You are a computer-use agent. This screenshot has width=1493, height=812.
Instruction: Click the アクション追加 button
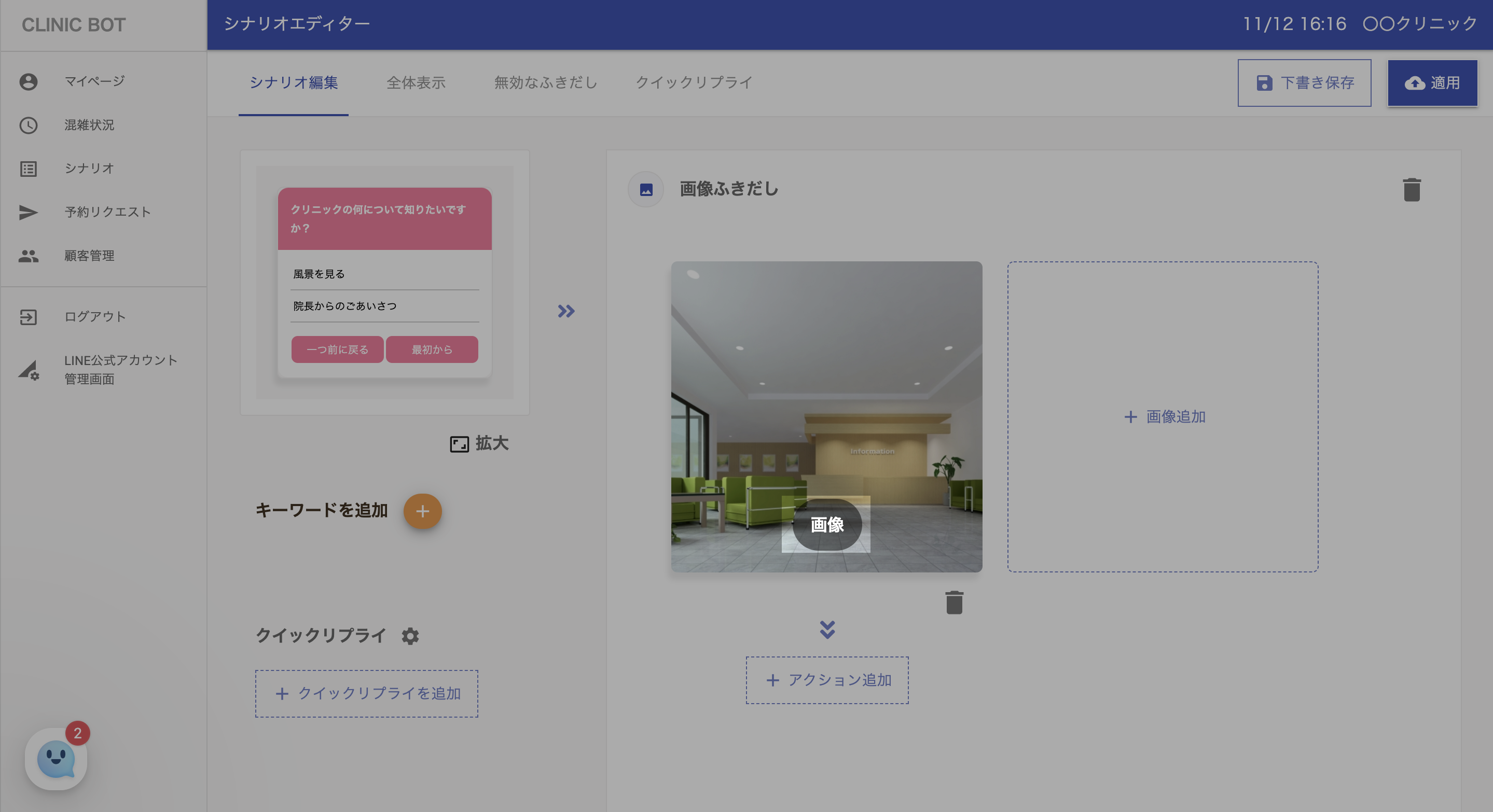click(x=827, y=680)
